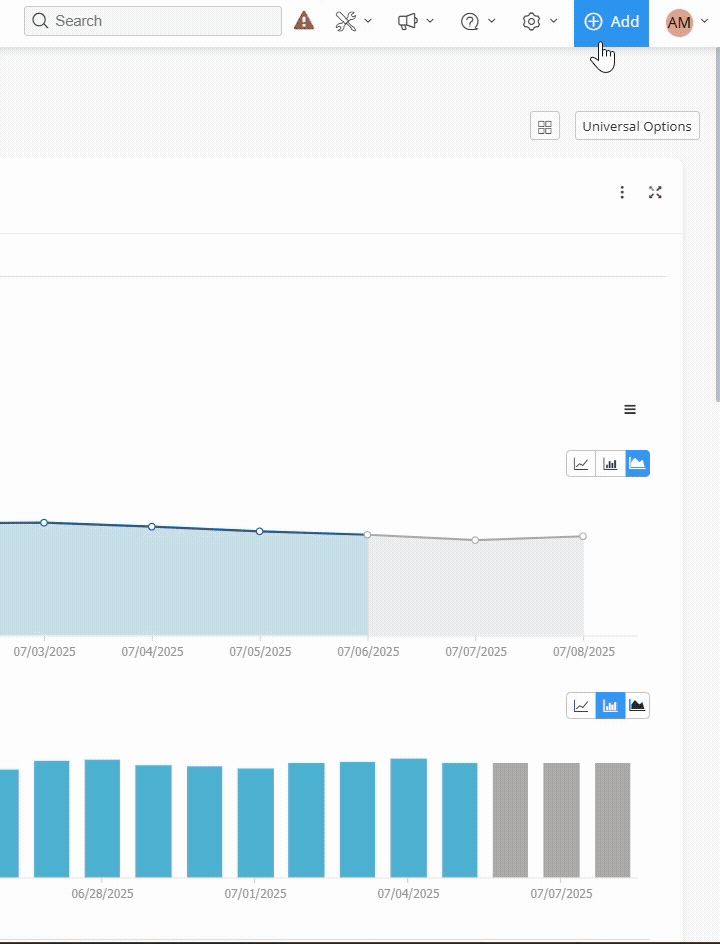Expand the widget to full screen

pyautogui.click(x=655, y=192)
